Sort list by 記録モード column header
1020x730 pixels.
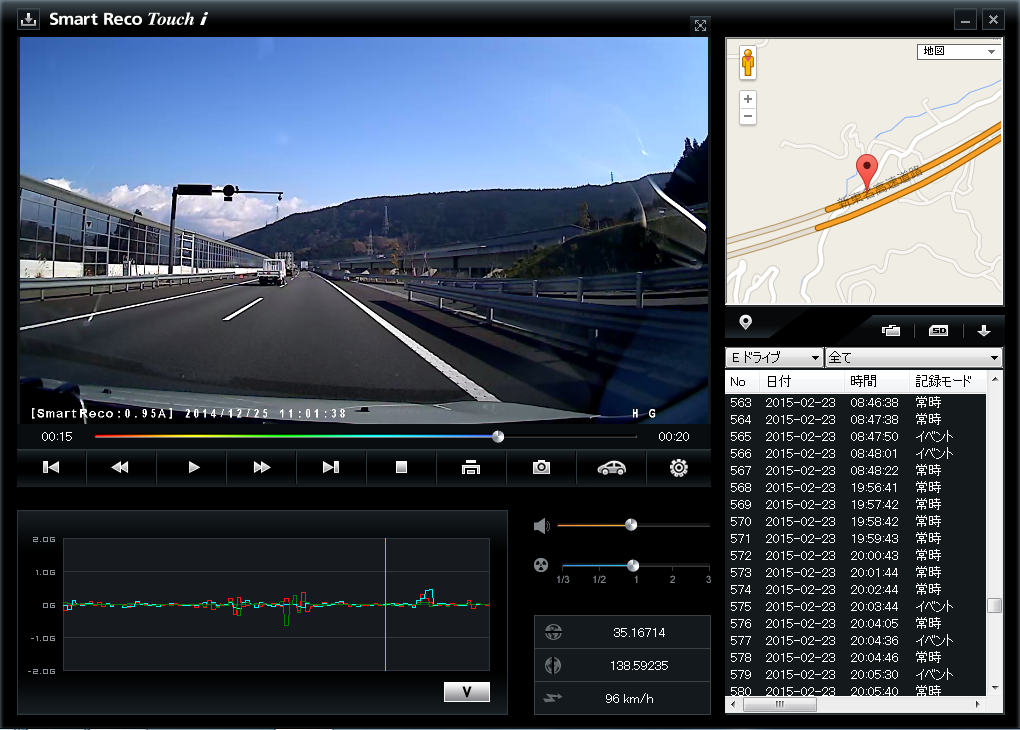tap(947, 382)
